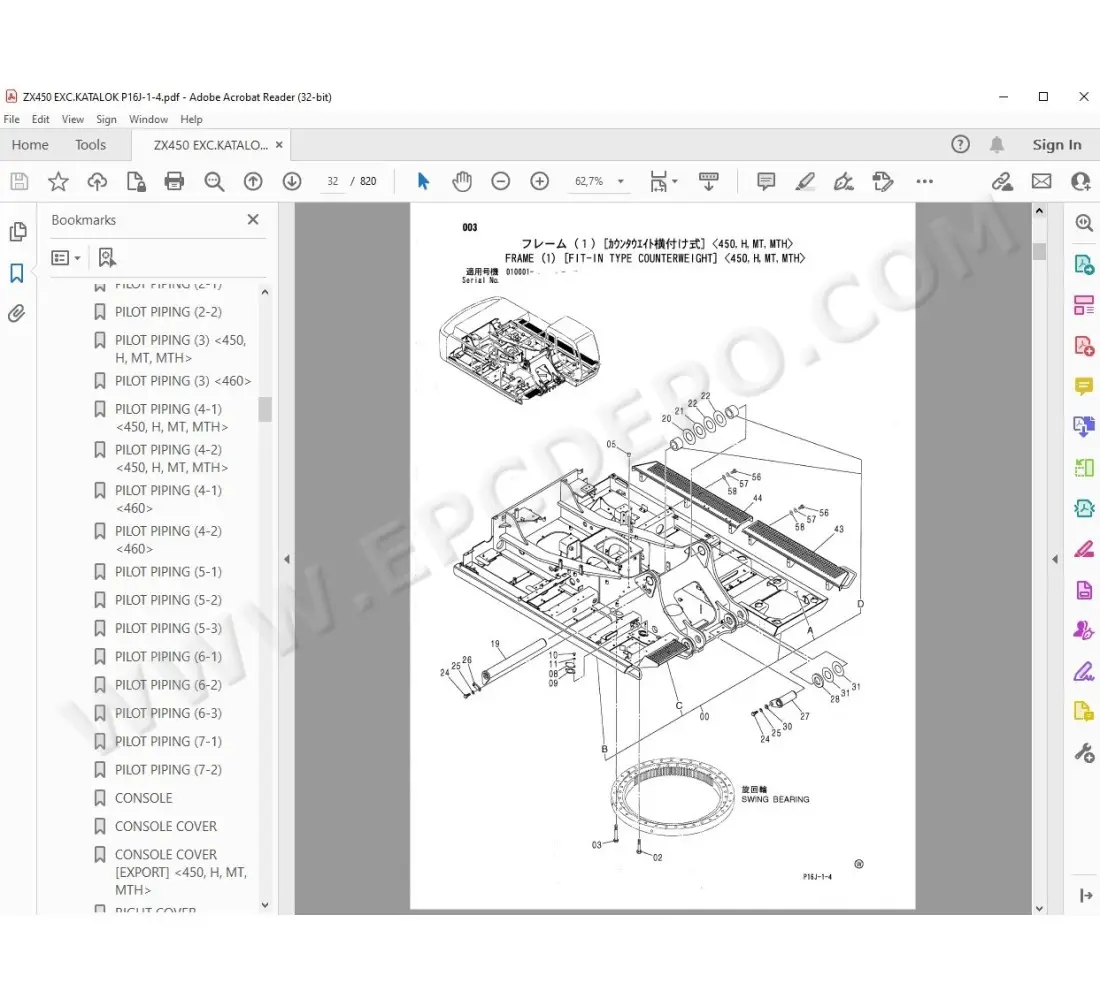Image resolution: width=1100 pixels, height=1000 pixels.
Task: Open the PILOT PIPING (3) <460> bookmark
Action: tap(182, 381)
